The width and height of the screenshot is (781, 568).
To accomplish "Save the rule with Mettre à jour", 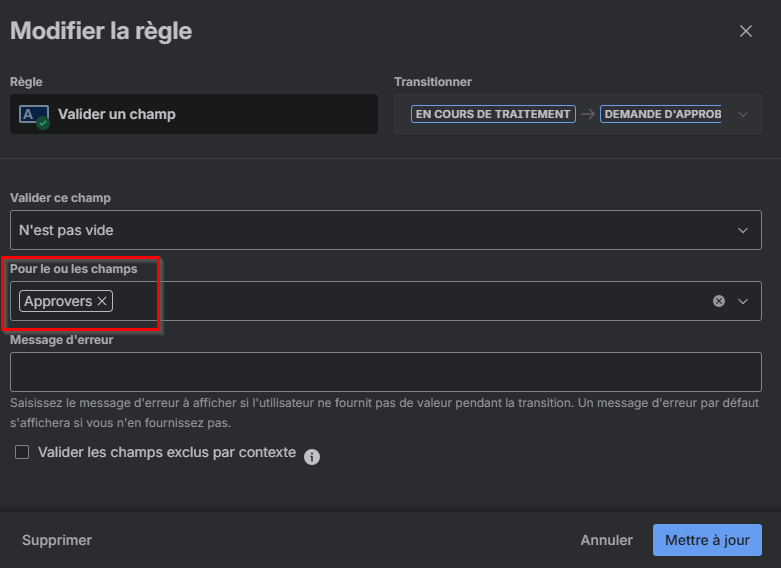I will click(707, 540).
